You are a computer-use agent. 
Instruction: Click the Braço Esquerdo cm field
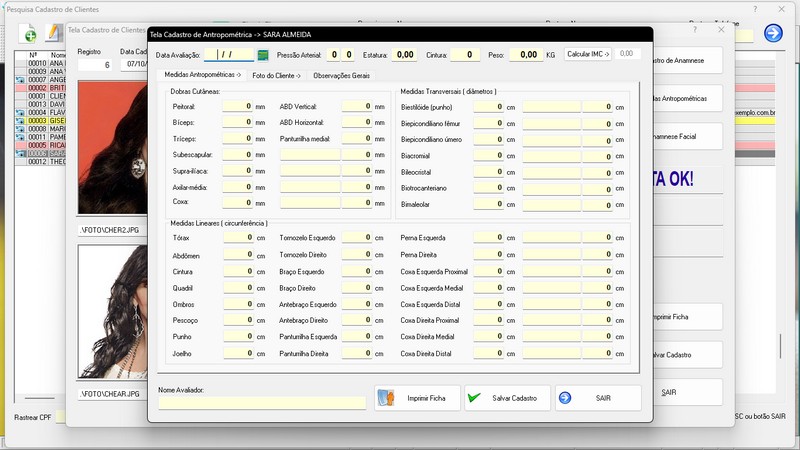pyautogui.click(x=357, y=271)
